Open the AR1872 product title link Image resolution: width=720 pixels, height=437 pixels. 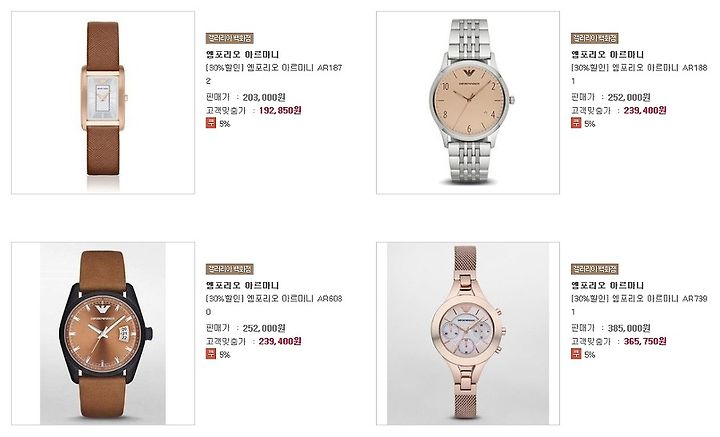pos(274,74)
